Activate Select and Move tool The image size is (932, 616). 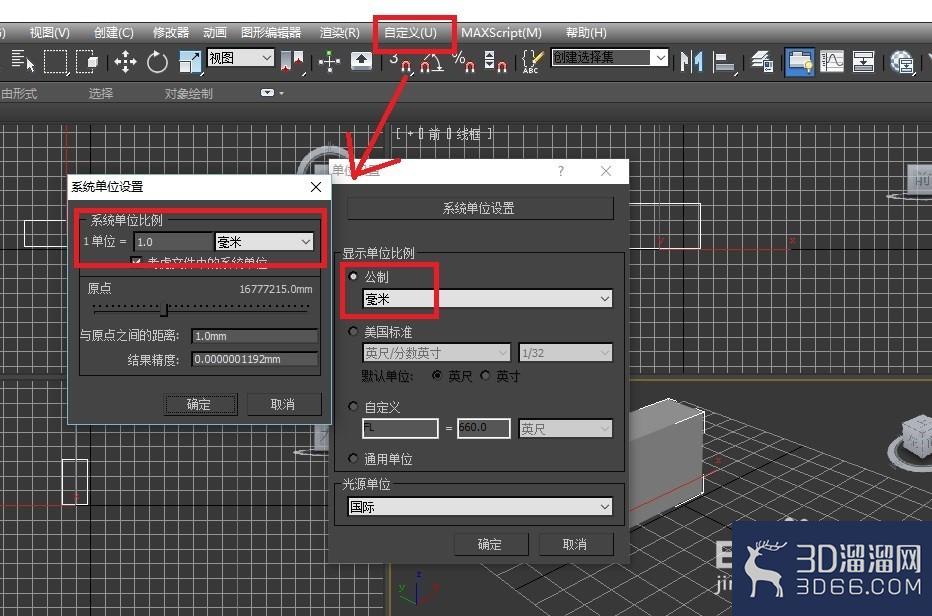click(125, 61)
